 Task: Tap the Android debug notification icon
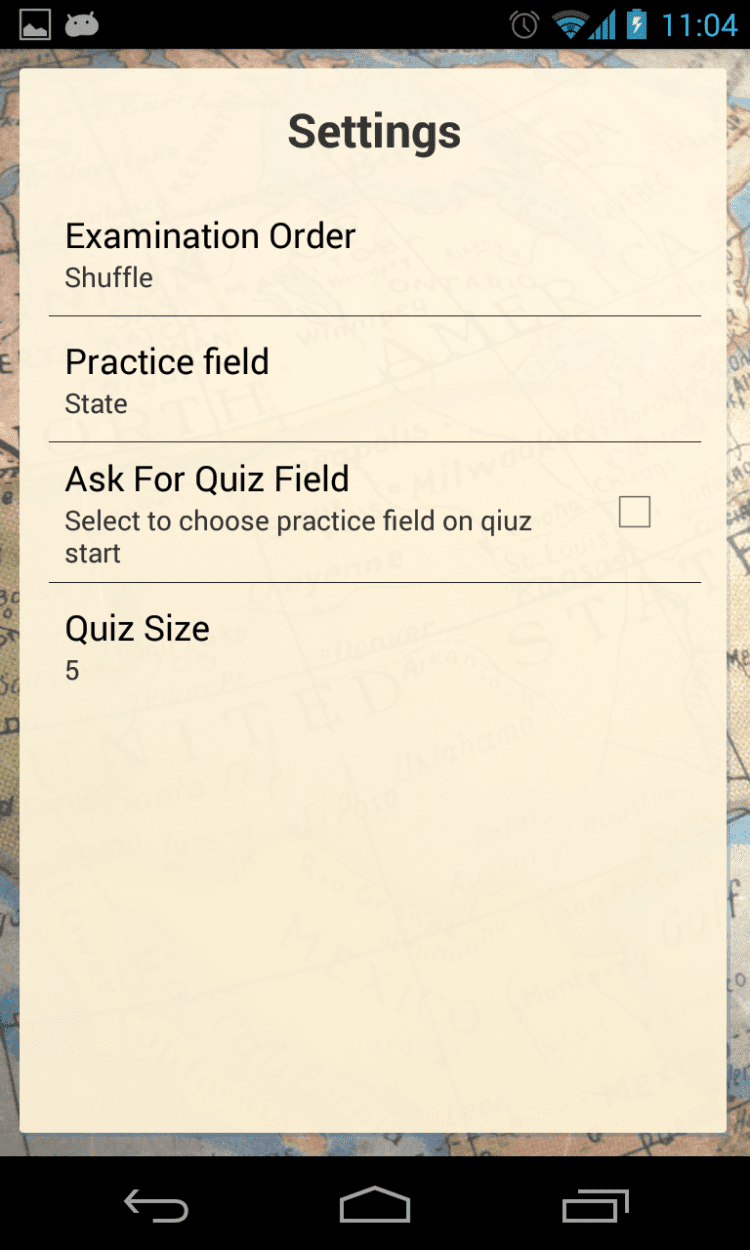coord(82,25)
